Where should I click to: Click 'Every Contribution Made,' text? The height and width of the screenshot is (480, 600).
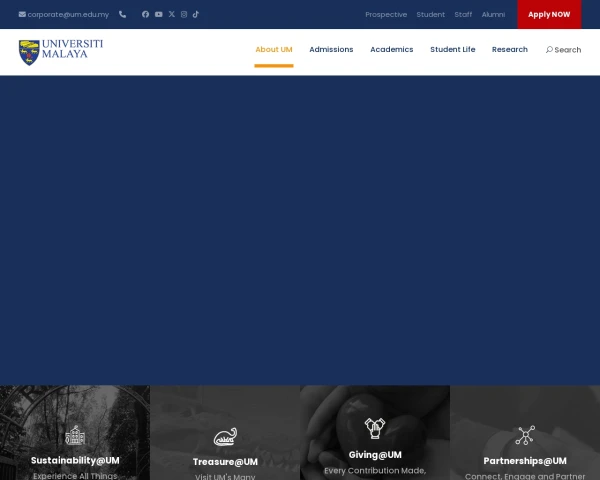coord(375,471)
